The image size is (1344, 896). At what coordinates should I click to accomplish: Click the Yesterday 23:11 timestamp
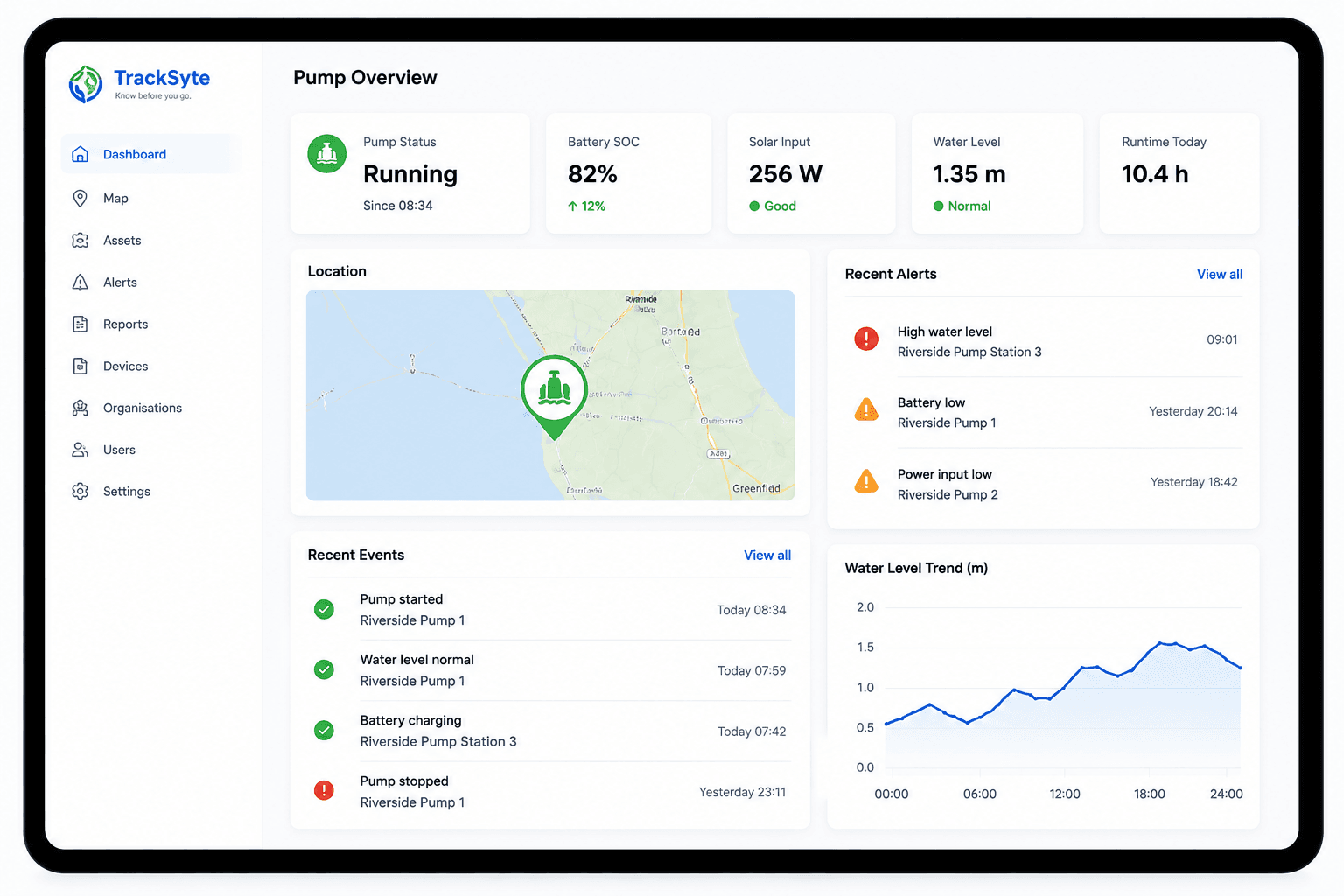click(x=742, y=792)
